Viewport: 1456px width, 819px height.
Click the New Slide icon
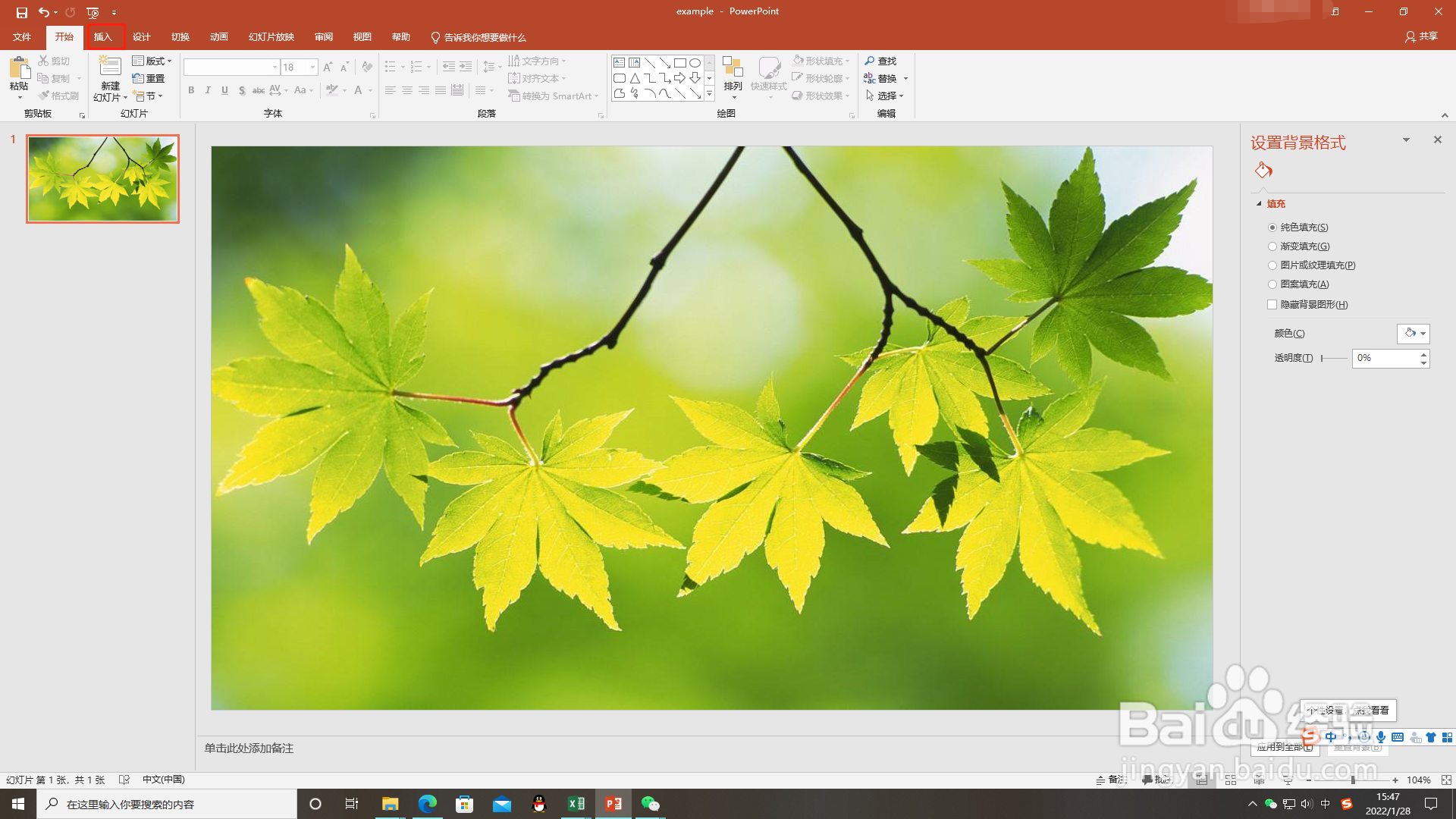click(110, 67)
